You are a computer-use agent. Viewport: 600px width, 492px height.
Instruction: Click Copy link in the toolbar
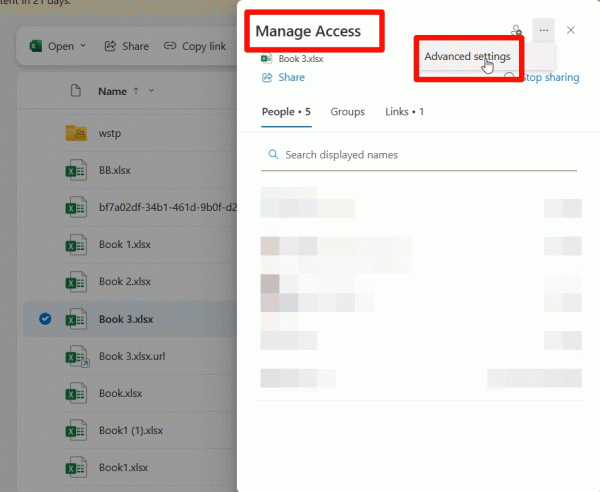pyautogui.click(x=195, y=46)
